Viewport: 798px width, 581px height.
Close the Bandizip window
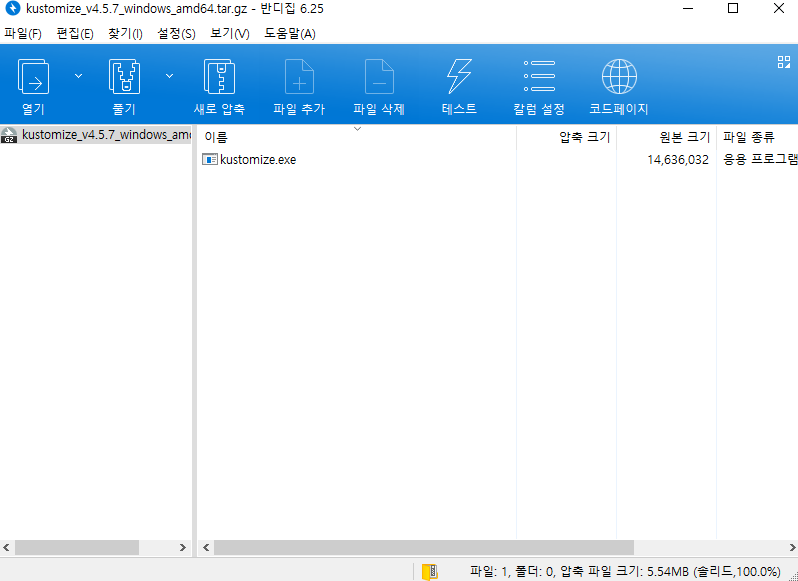tap(778, 9)
